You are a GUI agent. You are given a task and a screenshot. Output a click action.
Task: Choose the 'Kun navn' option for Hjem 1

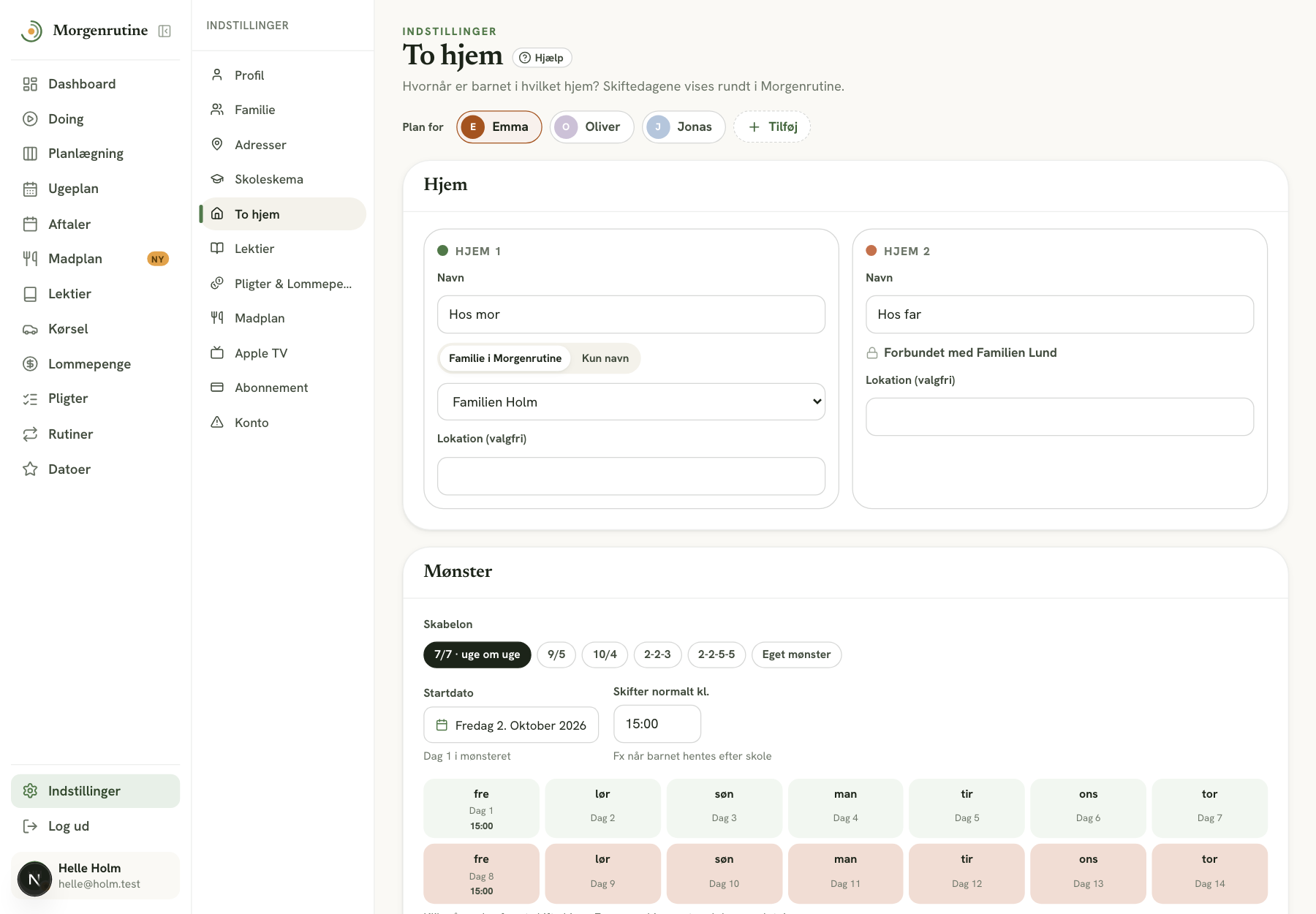click(x=605, y=358)
